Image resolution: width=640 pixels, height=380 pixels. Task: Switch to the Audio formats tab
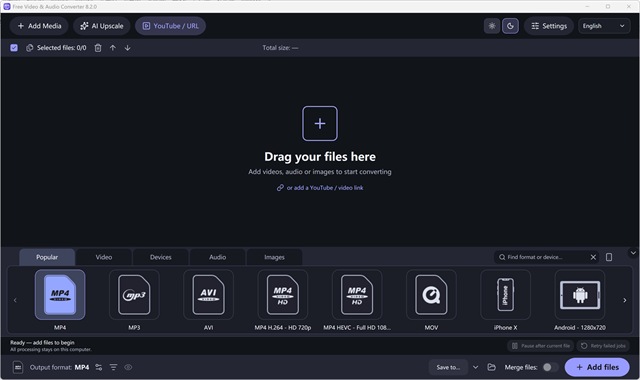point(218,257)
